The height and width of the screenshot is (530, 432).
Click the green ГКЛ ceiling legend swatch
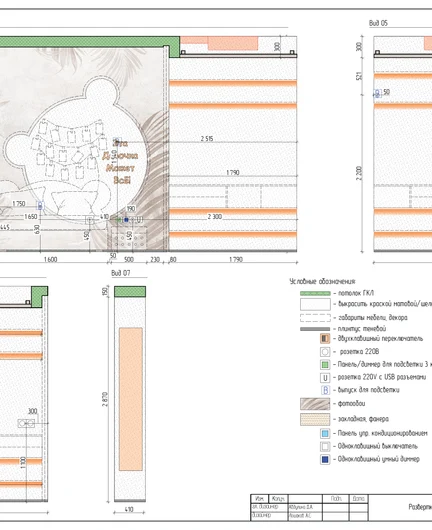pyautogui.click(x=315, y=293)
